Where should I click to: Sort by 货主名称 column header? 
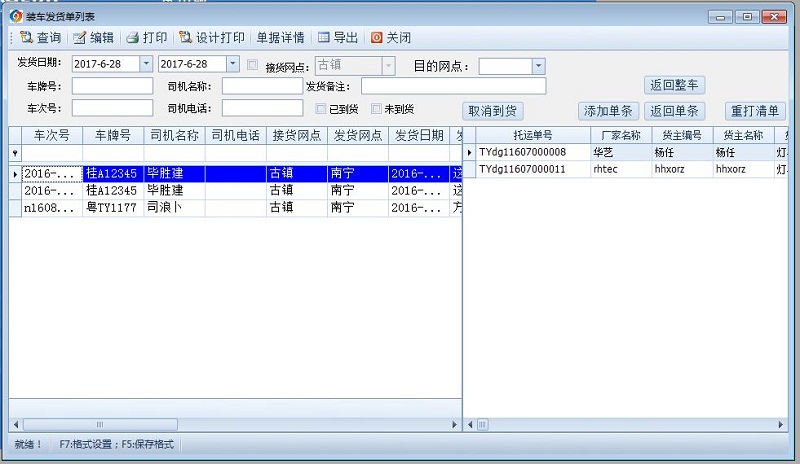[743, 135]
